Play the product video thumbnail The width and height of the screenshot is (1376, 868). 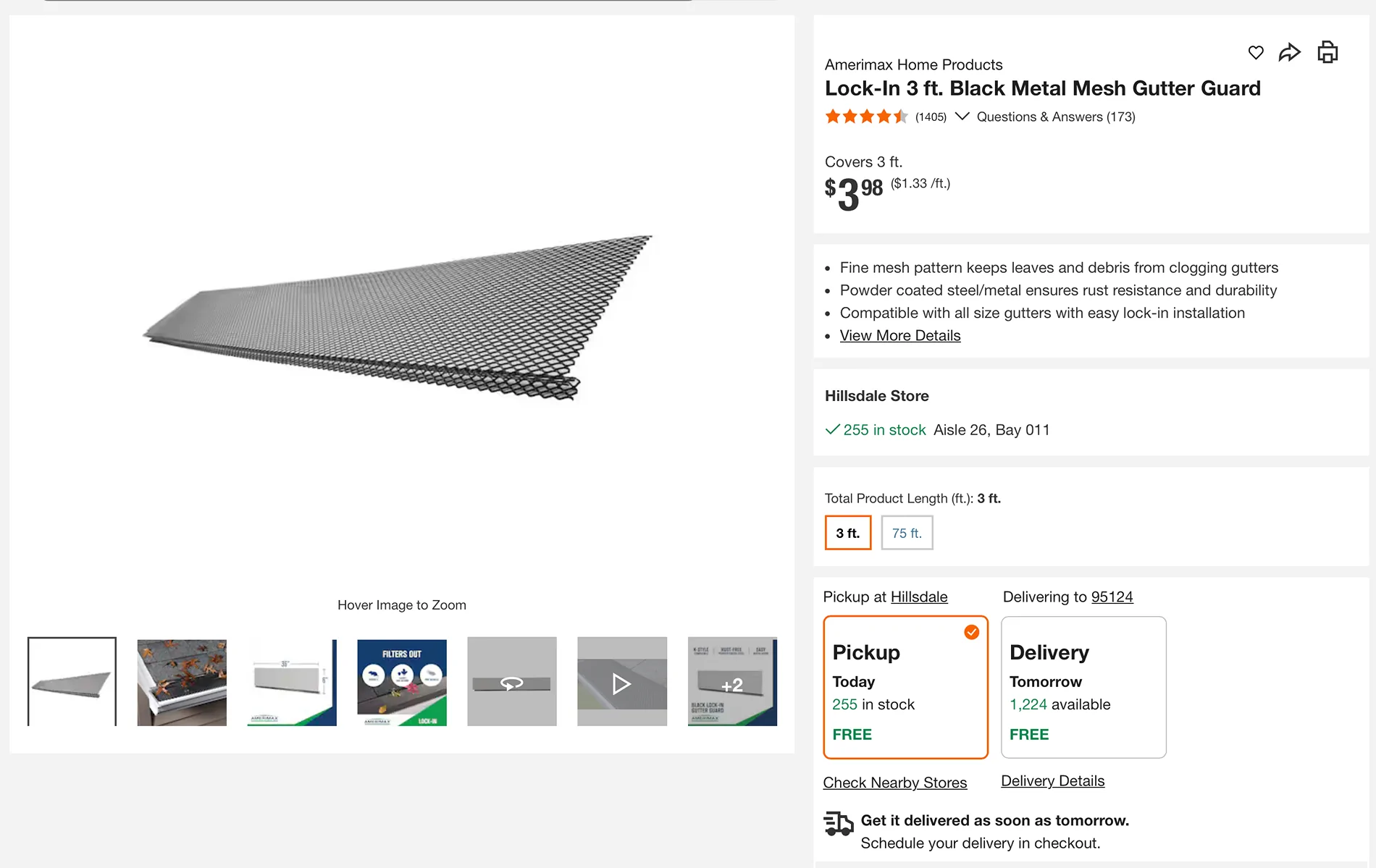(x=621, y=682)
